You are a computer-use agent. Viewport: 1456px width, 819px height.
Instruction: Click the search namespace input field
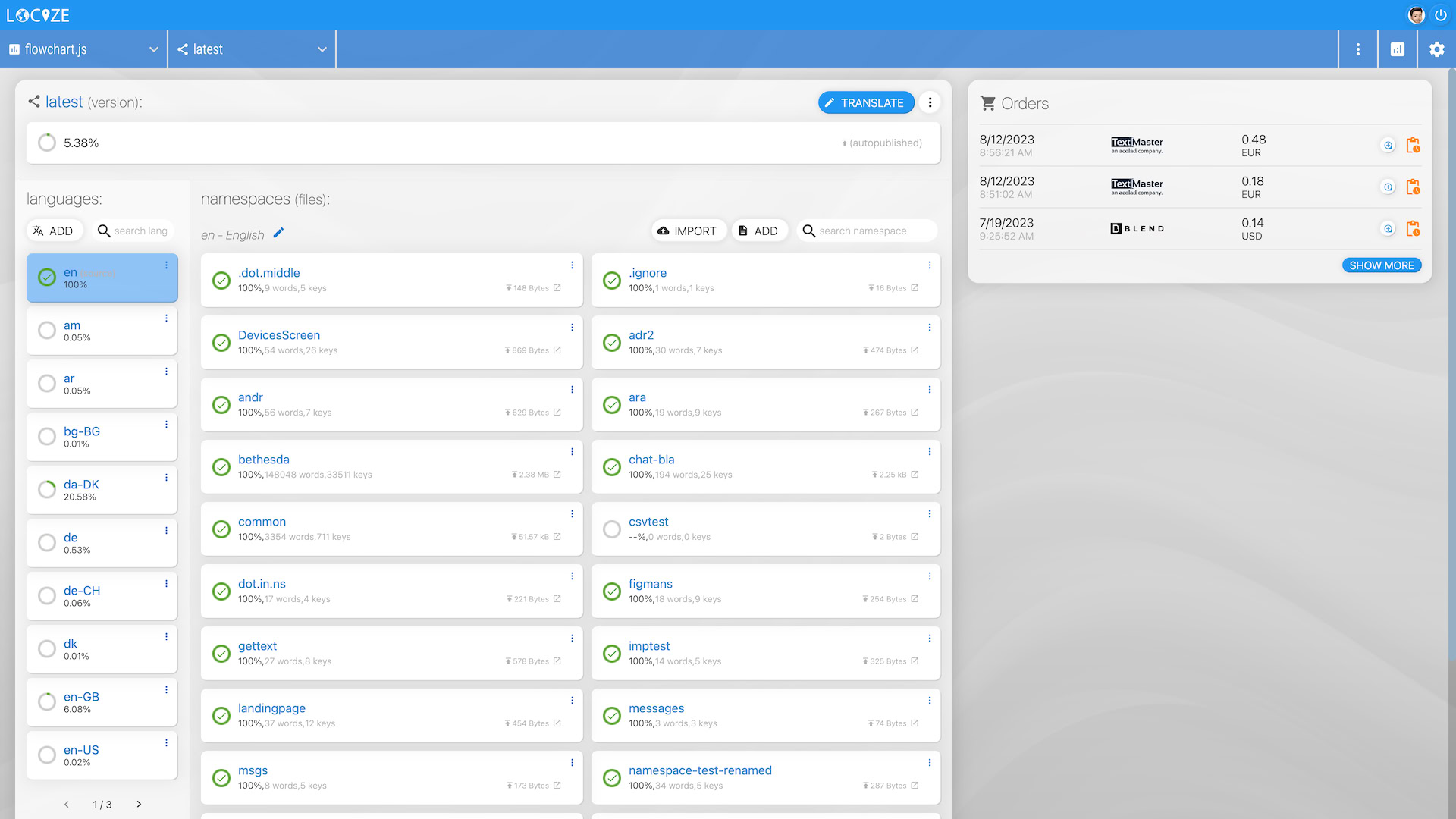(x=867, y=230)
